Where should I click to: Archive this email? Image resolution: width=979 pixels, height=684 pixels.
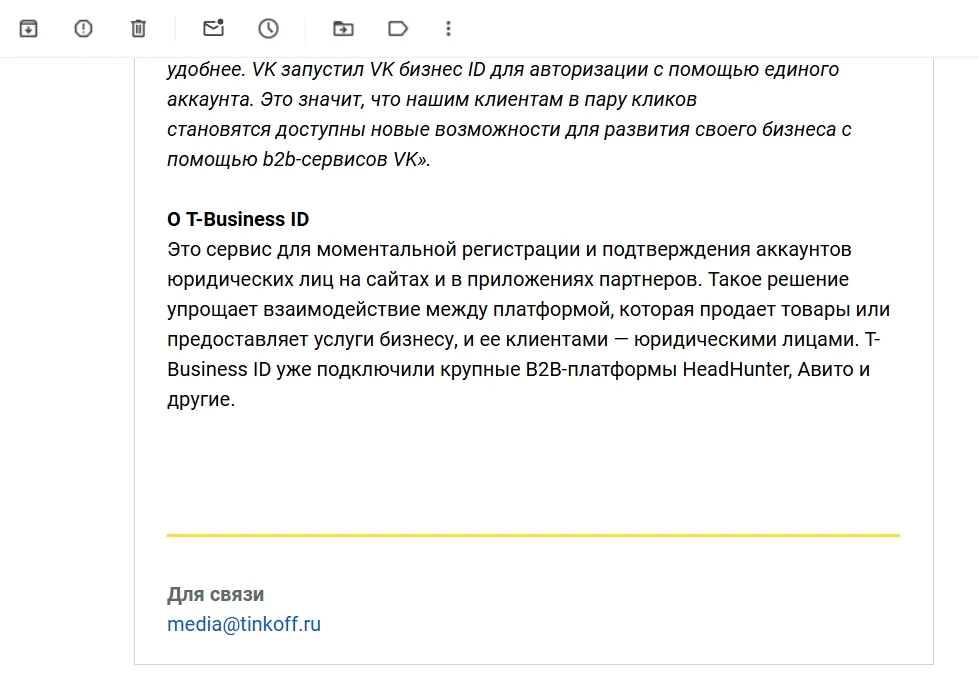(29, 29)
